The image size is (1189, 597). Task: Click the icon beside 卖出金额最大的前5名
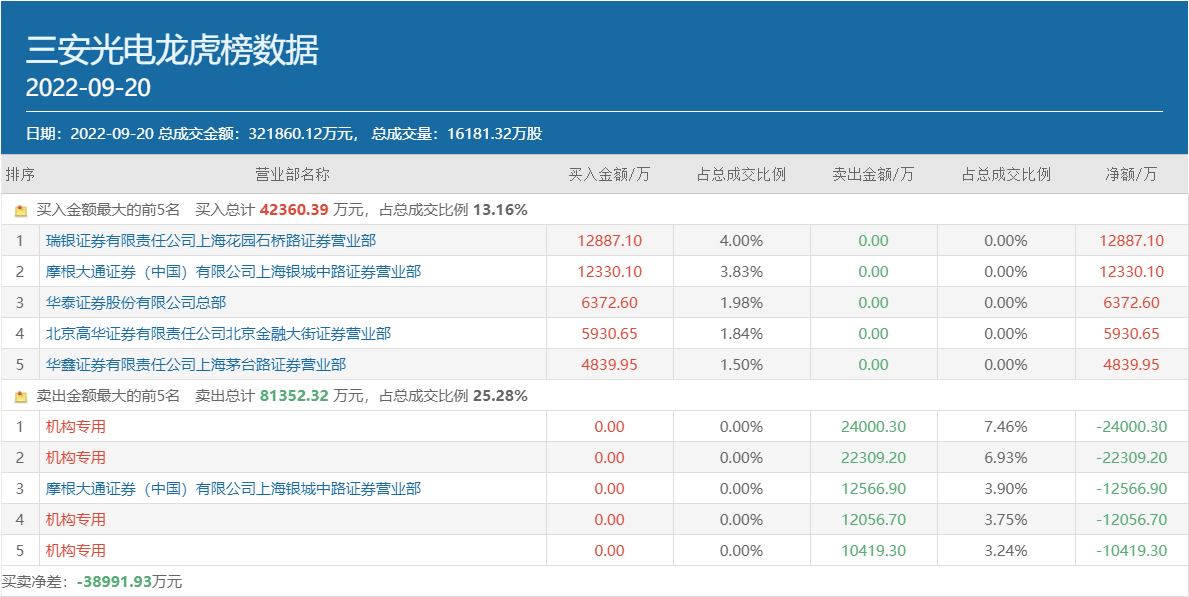tap(21, 396)
